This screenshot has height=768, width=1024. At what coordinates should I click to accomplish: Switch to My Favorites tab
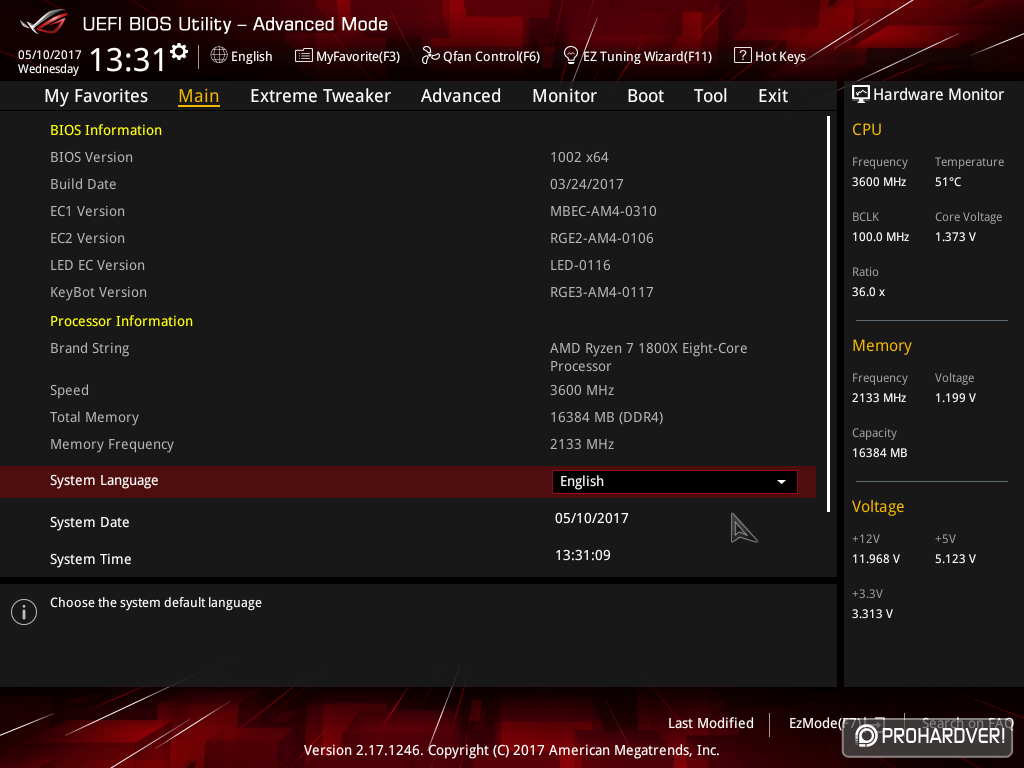[x=96, y=96]
